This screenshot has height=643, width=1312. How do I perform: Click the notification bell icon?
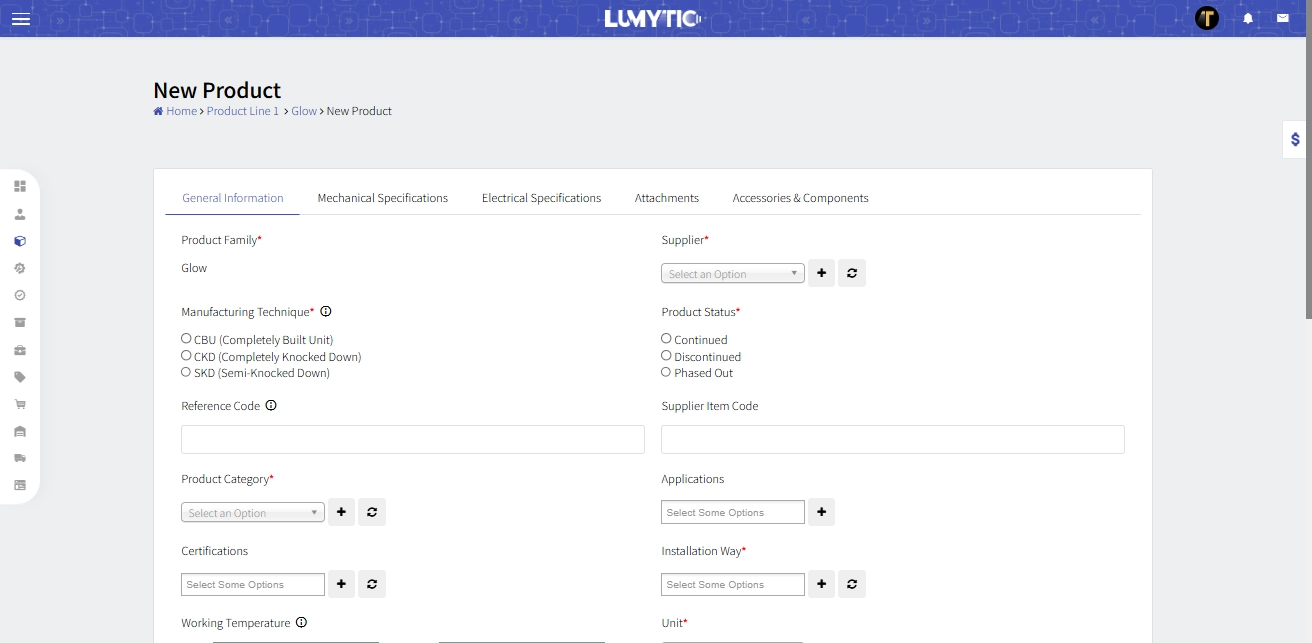point(1248,18)
